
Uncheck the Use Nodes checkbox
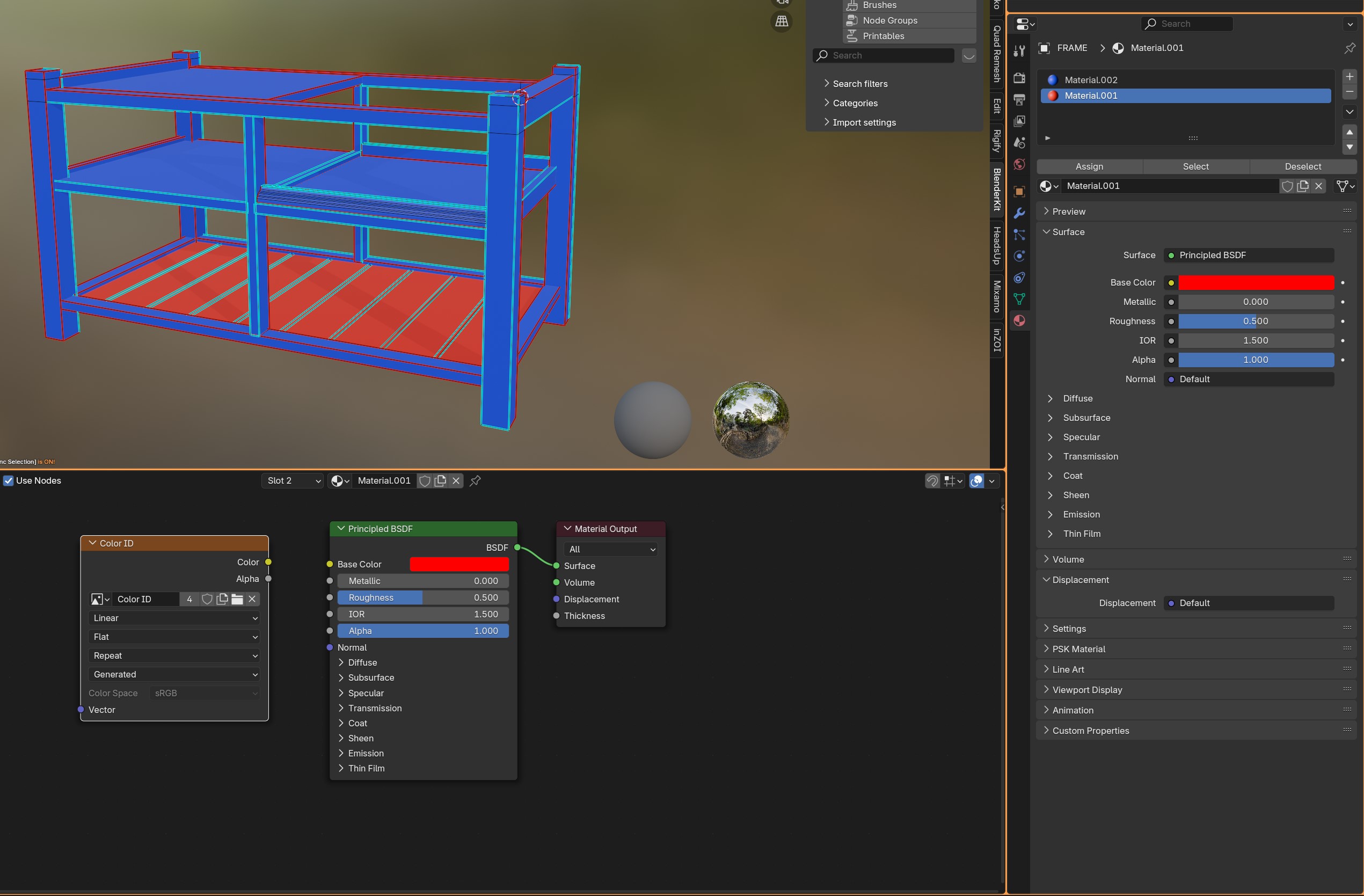(9, 480)
